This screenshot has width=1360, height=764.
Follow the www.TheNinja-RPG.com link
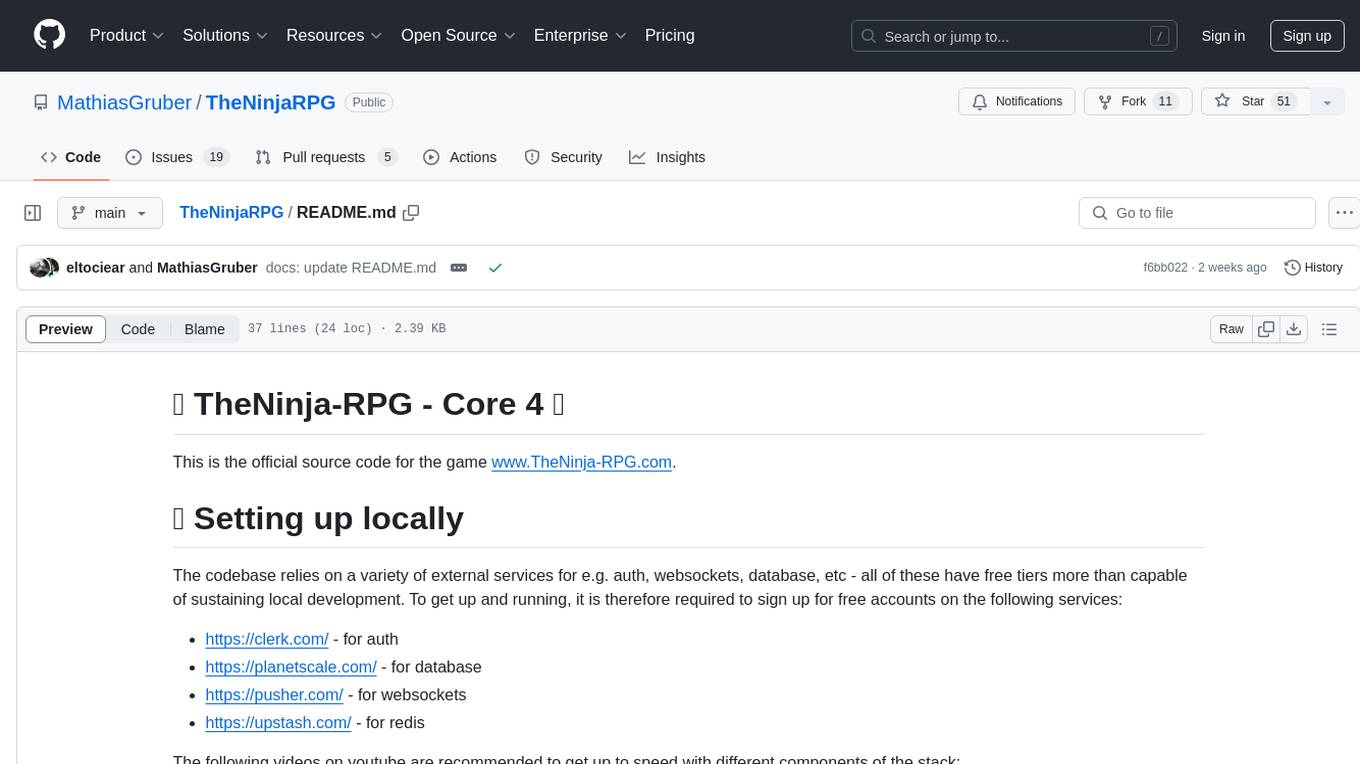581,462
